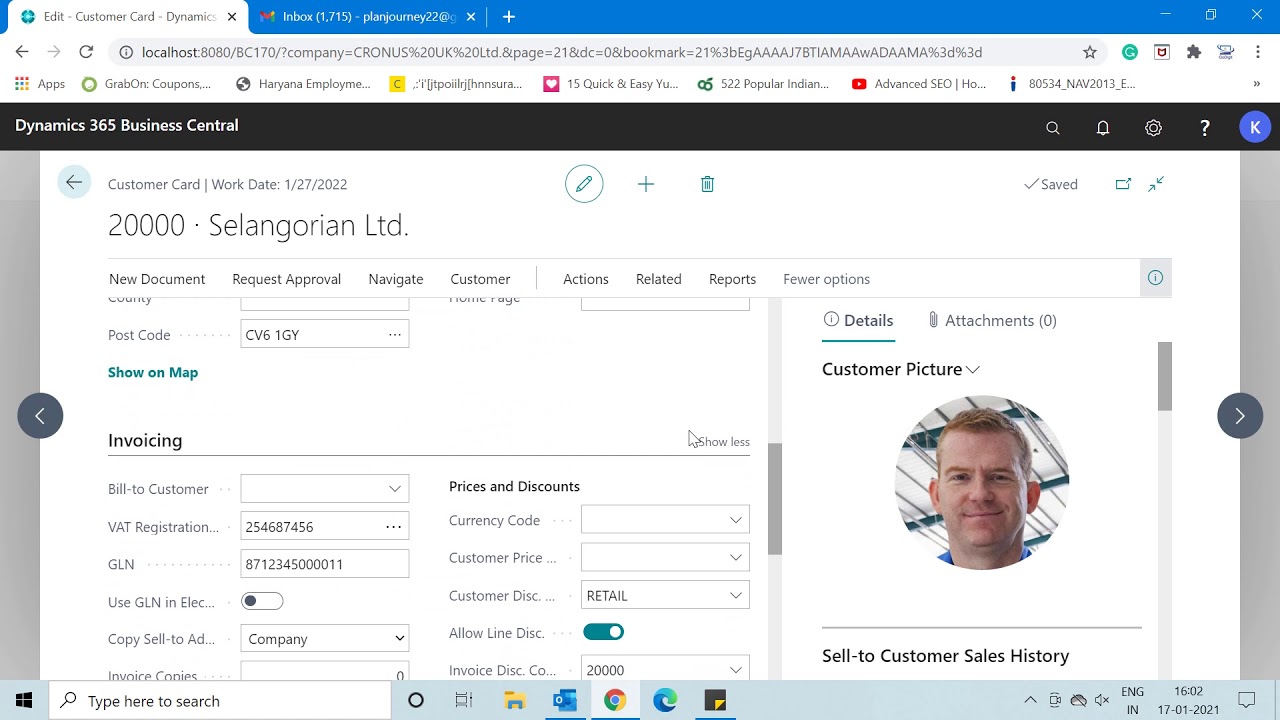
Task: Click the FactBox information pane icon
Action: click(1155, 278)
